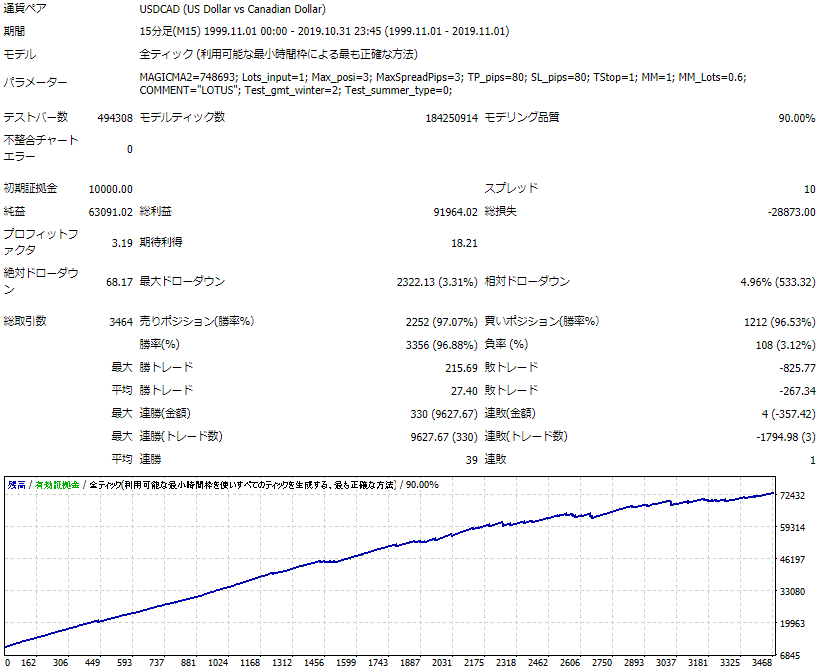Click the max drawdown 2322.13 (3.31%) value

(x=437, y=282)
